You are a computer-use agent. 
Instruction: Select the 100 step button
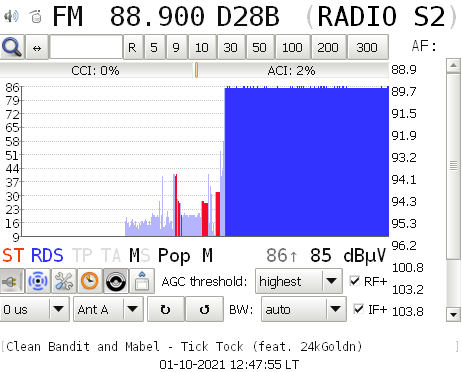[292, 47]
